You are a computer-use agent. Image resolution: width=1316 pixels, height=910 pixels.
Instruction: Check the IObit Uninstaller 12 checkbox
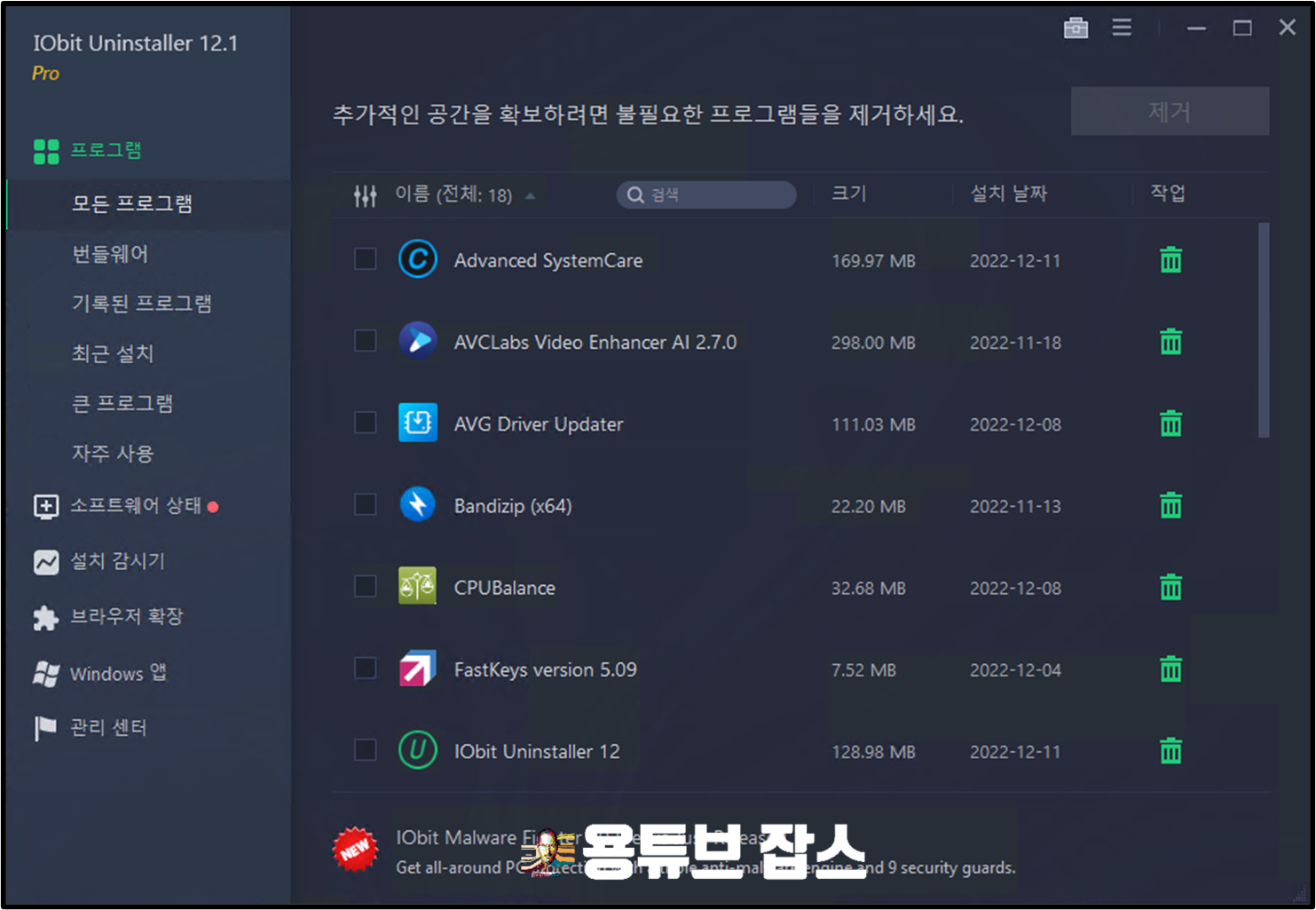tap(365, 749)
